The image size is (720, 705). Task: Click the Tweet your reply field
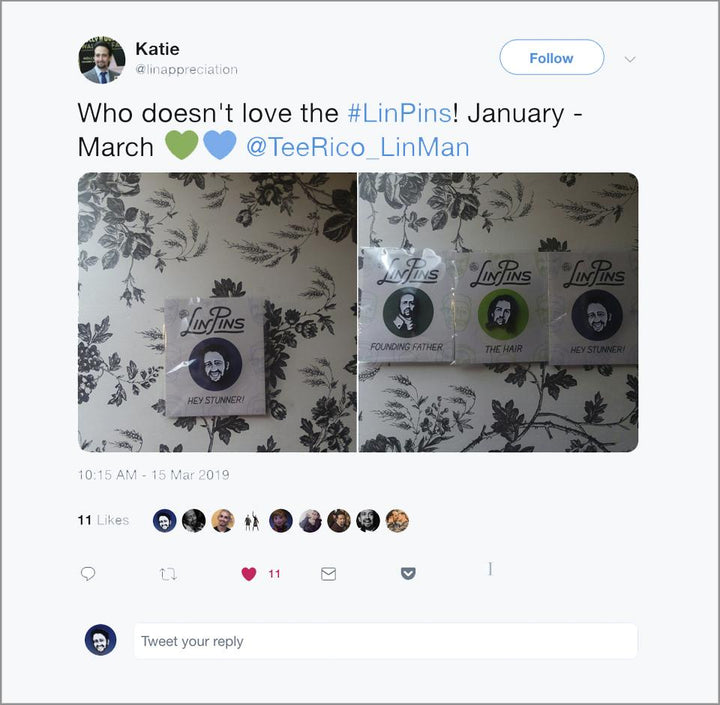(x=385, y=641)
